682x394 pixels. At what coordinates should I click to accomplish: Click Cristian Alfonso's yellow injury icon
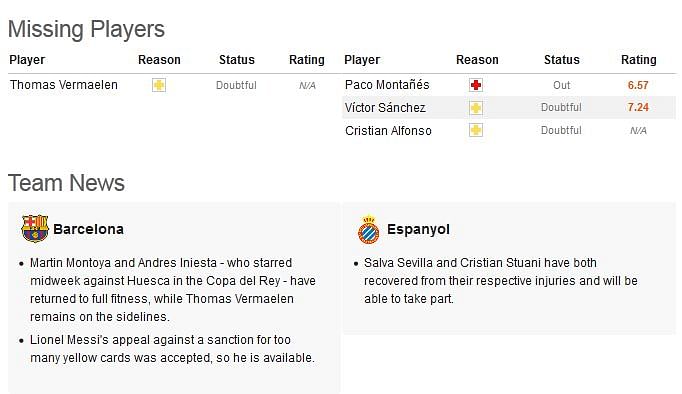[476, 130]
